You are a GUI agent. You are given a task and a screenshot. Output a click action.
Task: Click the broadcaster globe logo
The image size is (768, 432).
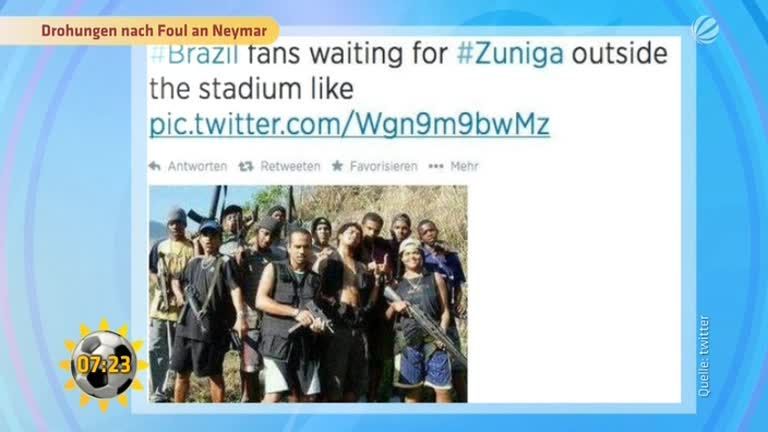tap(705, 30)
